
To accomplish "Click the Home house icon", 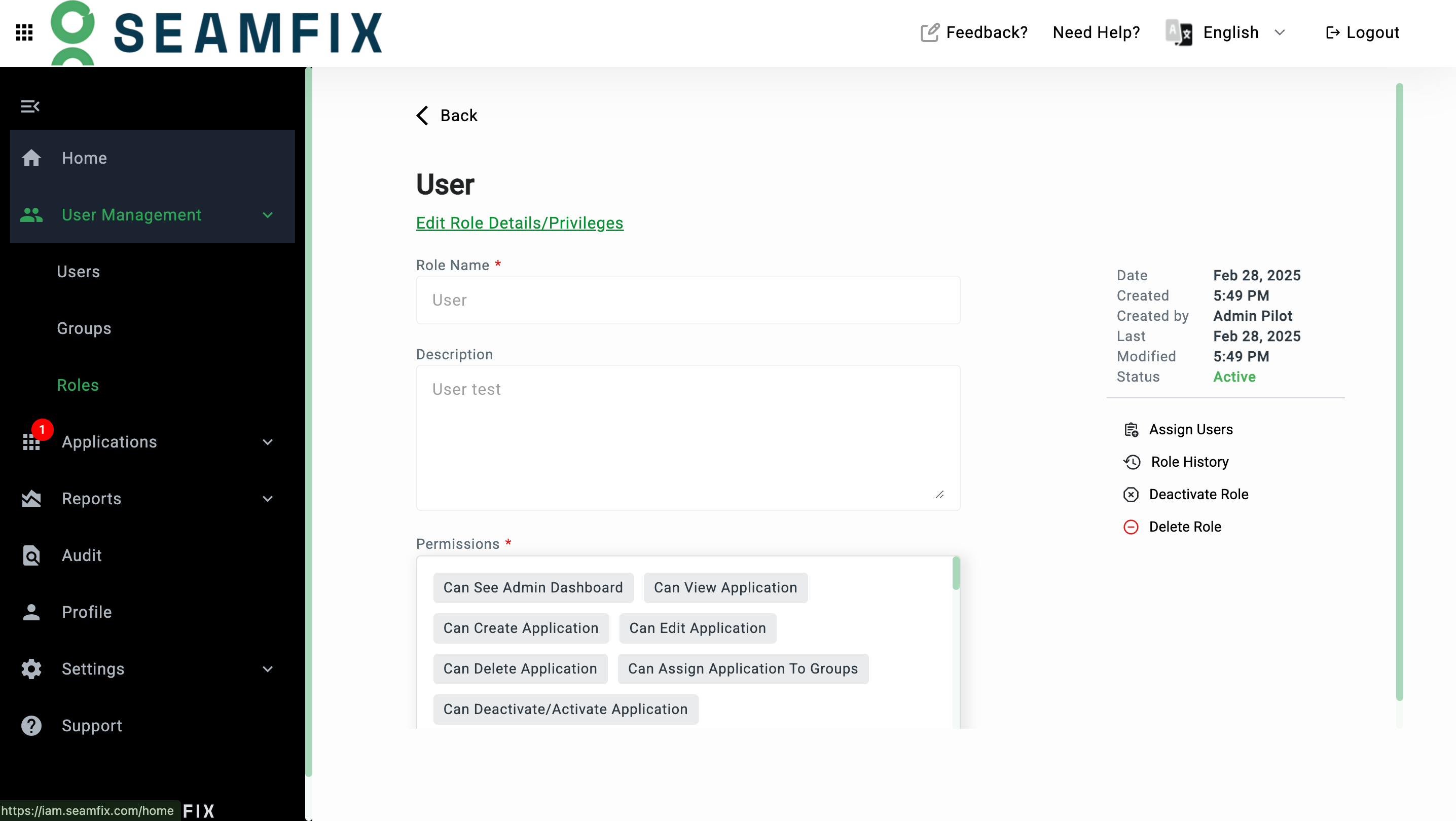I will point(31,158).
